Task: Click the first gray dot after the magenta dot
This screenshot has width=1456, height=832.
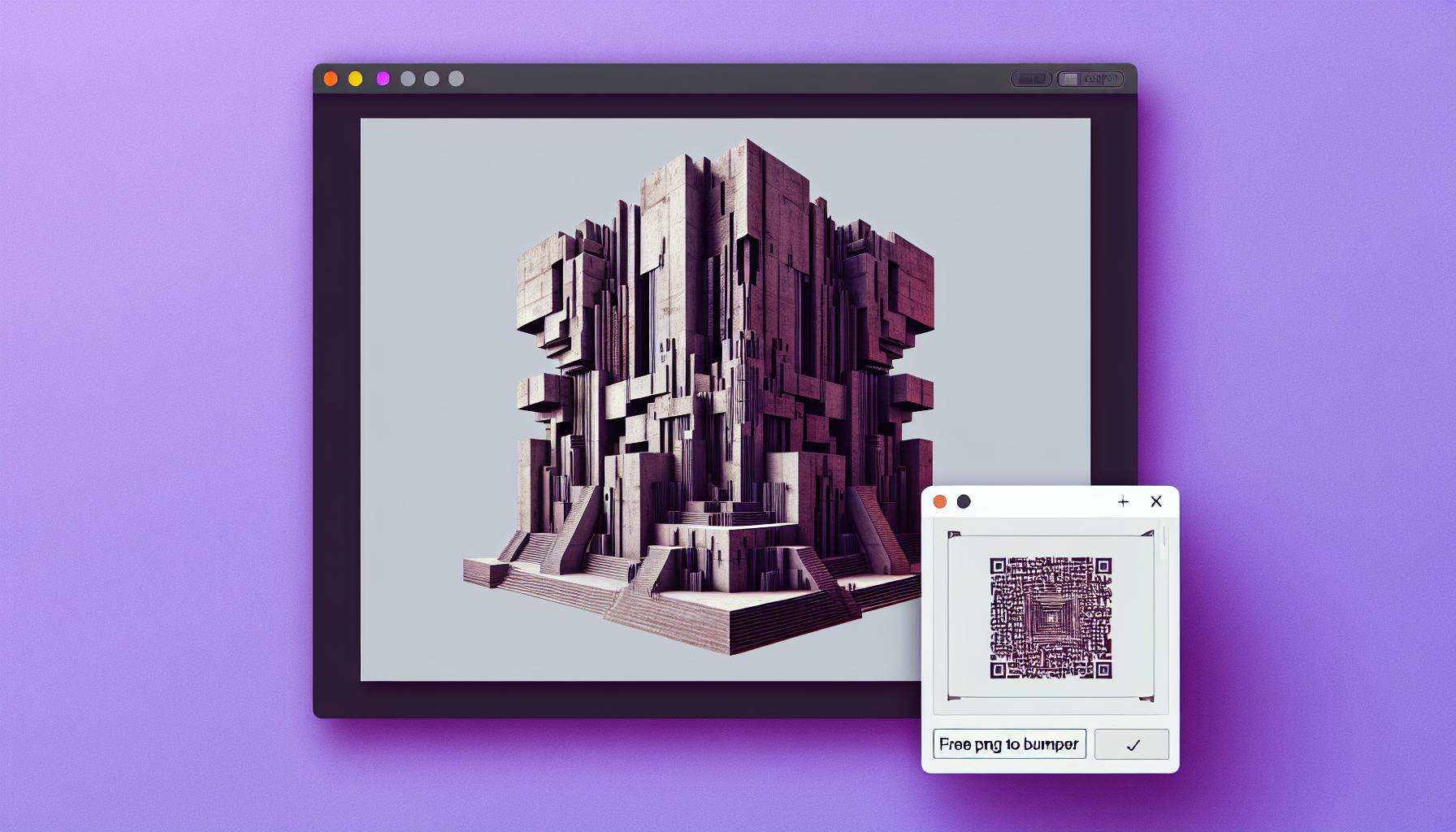Action: tap(408, 79)
